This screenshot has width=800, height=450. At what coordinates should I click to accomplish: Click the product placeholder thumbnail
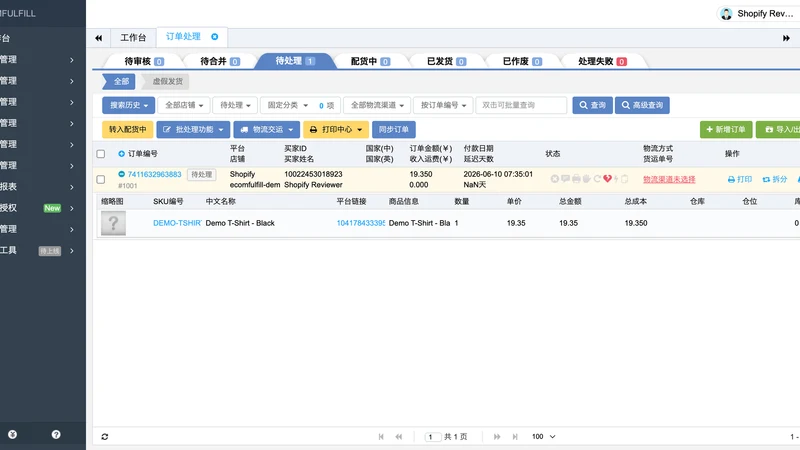[x=113, y=223]
